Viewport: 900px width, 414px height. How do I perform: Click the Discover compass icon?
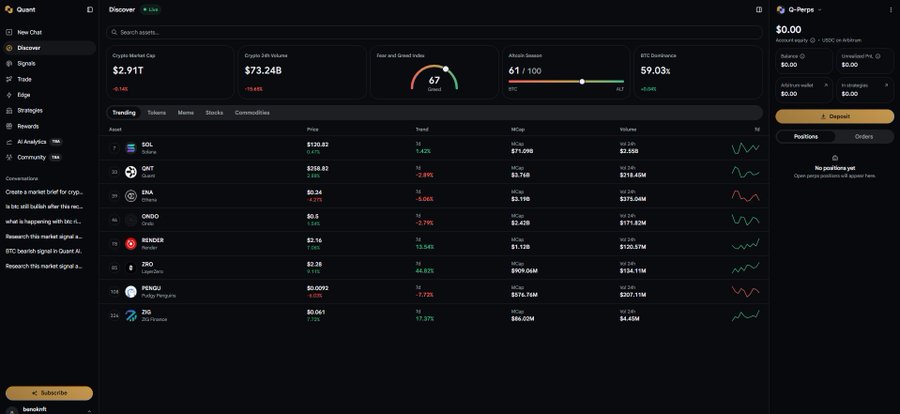(9, 48)
